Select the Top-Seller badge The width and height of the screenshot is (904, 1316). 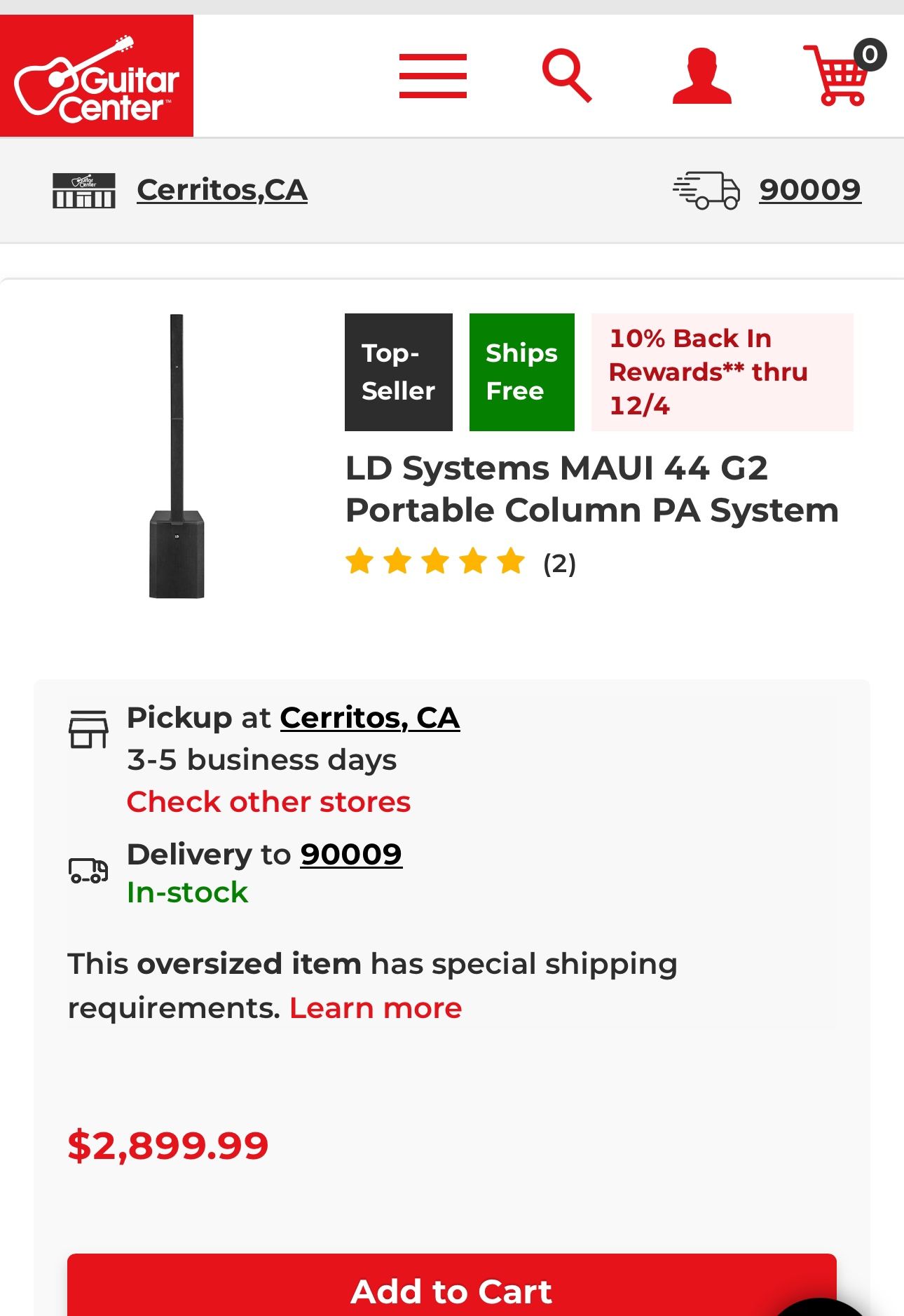(x=397, y=372)
